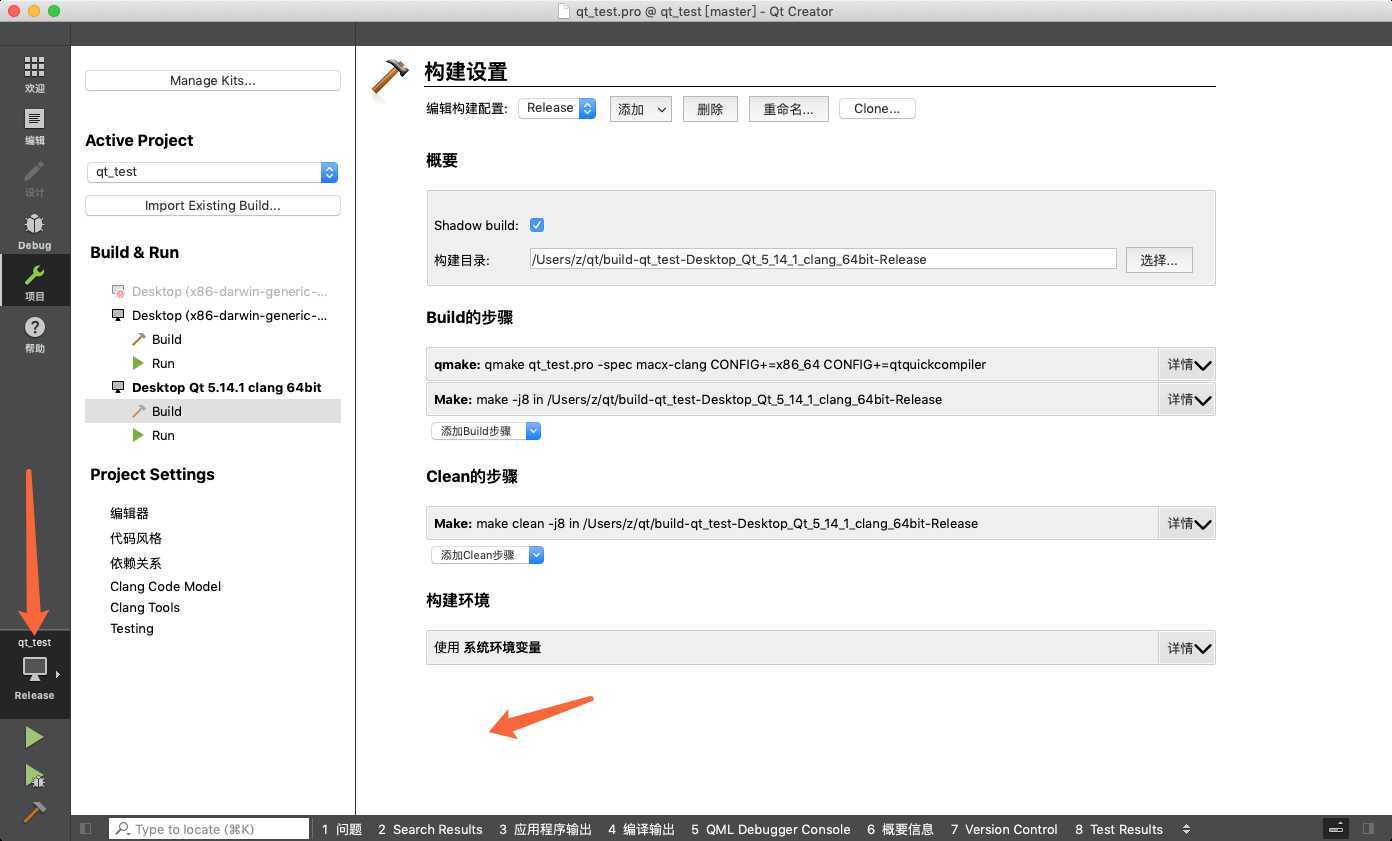Open the Welcome (欢迎) mode
The width and height of the screenshot is (1392, 841).
click(34, 74)
